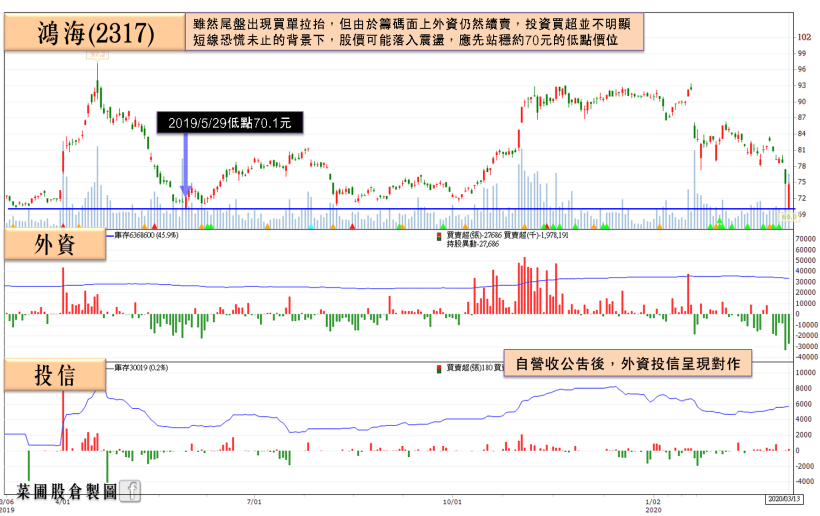Click the 69.3 current price tag
Image resolution: width=820 pixels, height=516 pixels.
(x=788, y=216)
